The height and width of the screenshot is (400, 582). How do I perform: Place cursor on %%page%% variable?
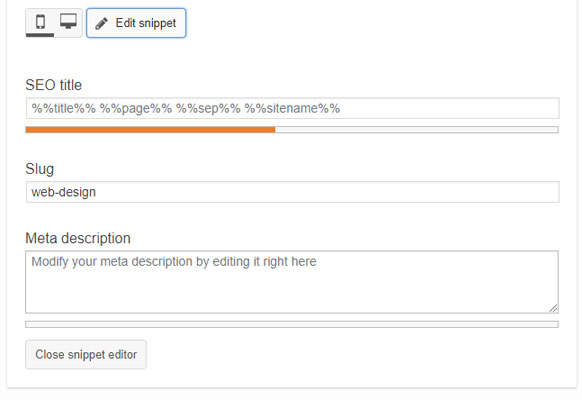(136, 108)
